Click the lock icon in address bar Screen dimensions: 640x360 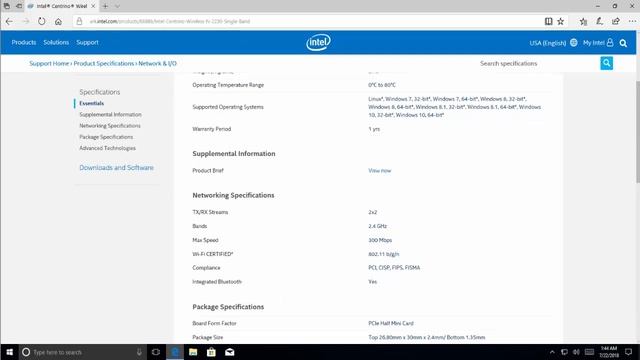click(x=79, y=21)
